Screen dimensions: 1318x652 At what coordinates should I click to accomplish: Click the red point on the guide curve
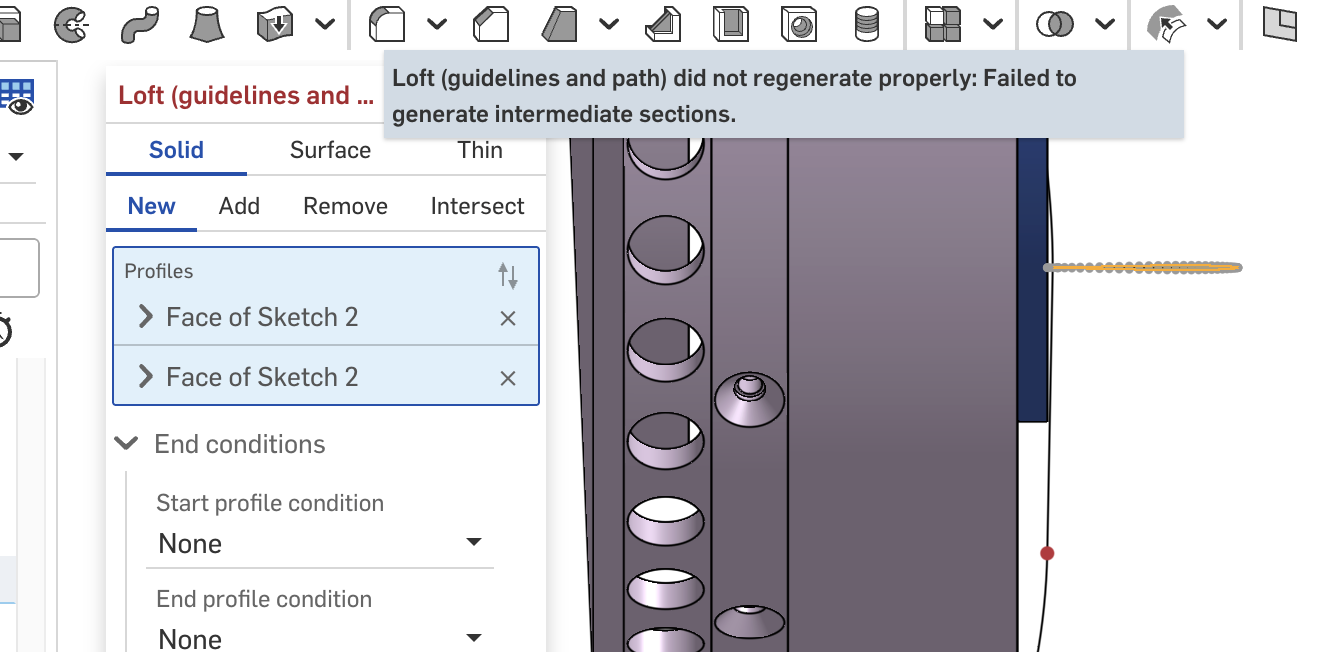tap(1047, 553)
